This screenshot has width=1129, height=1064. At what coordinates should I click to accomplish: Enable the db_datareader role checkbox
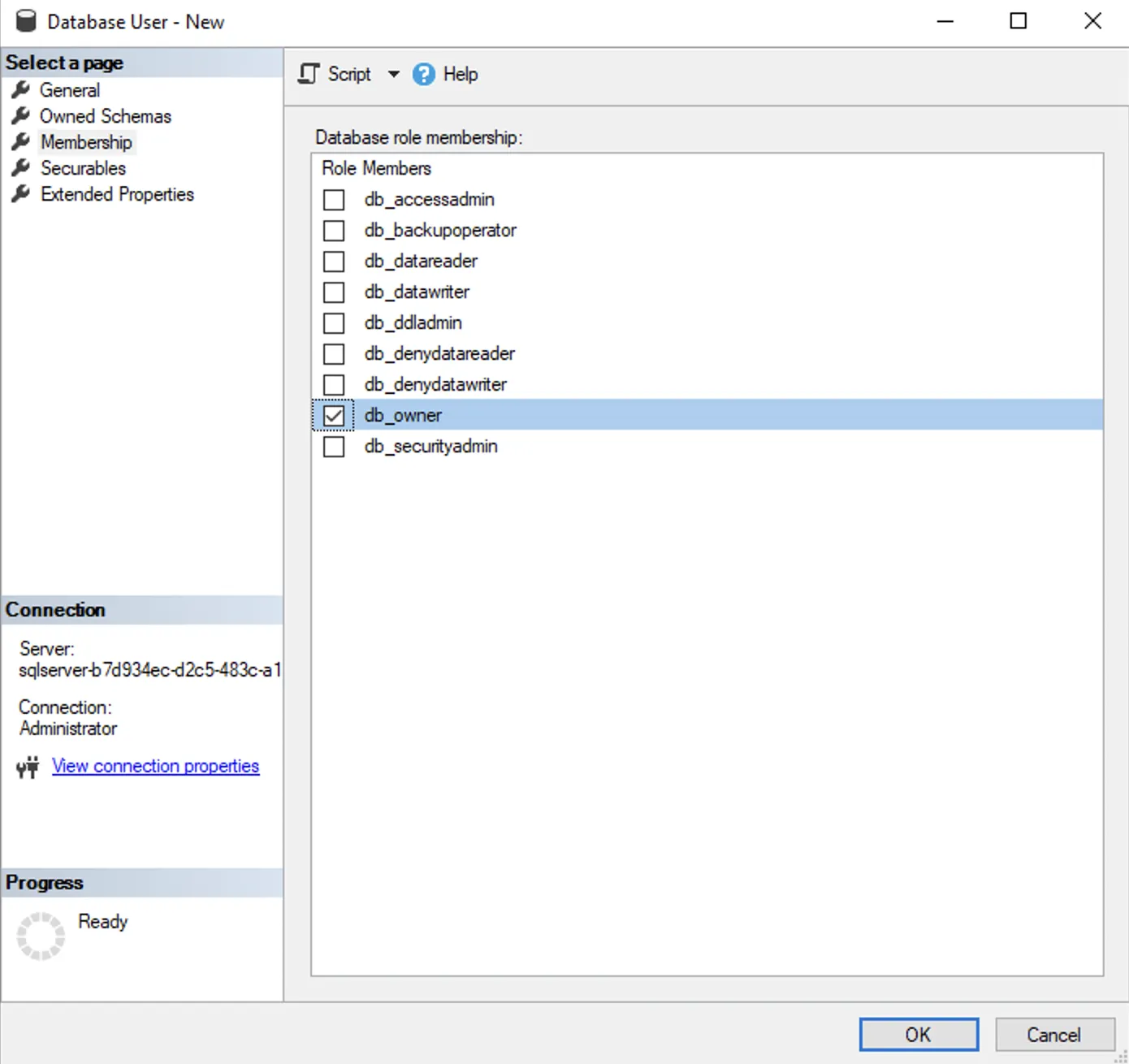(x=334, y=262)
